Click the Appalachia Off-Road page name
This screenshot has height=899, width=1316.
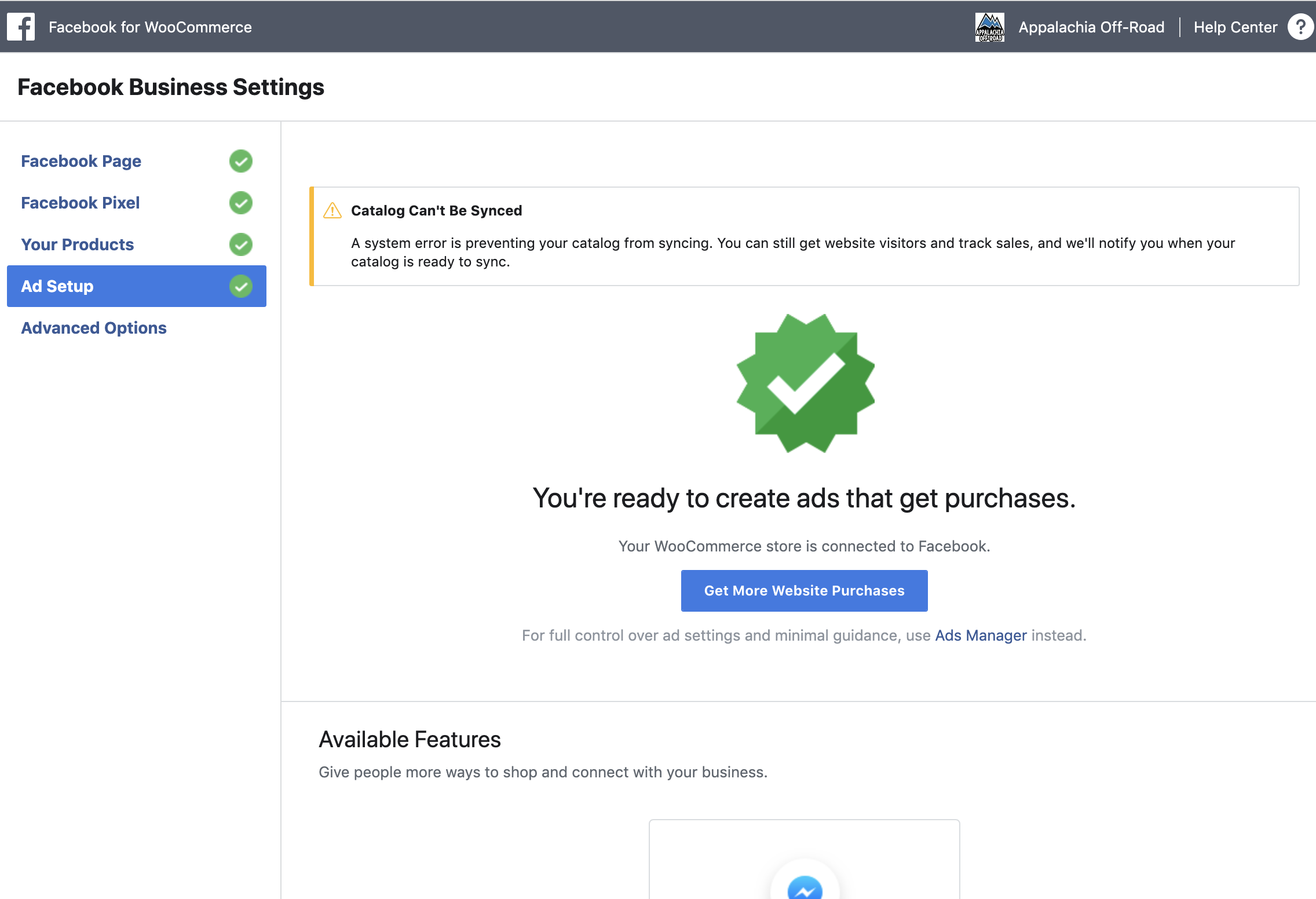pos(1091,27)
